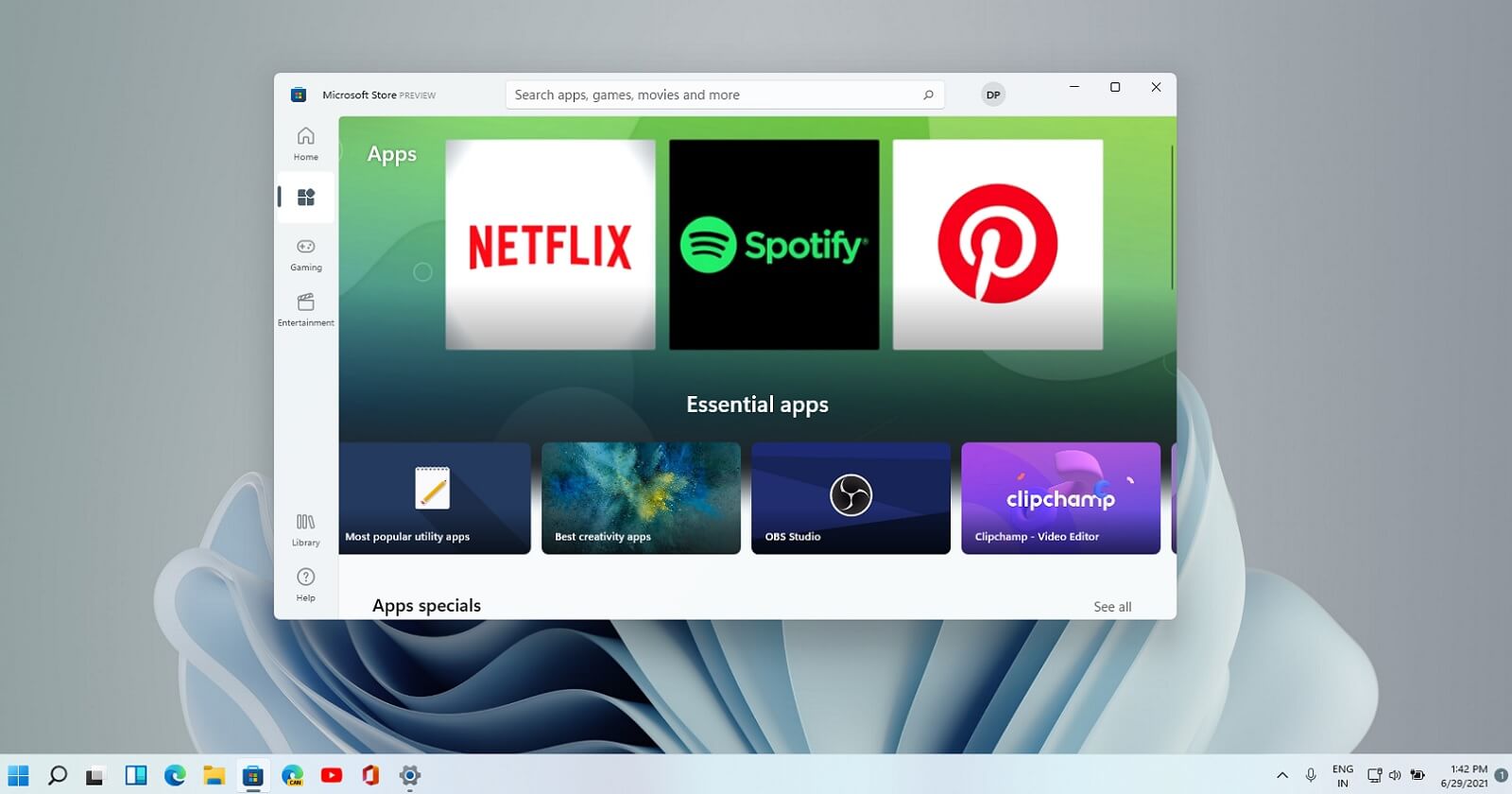Screen dimensions: 1512x794
Task: Open the Home section in sidebar
Action: 305,144
